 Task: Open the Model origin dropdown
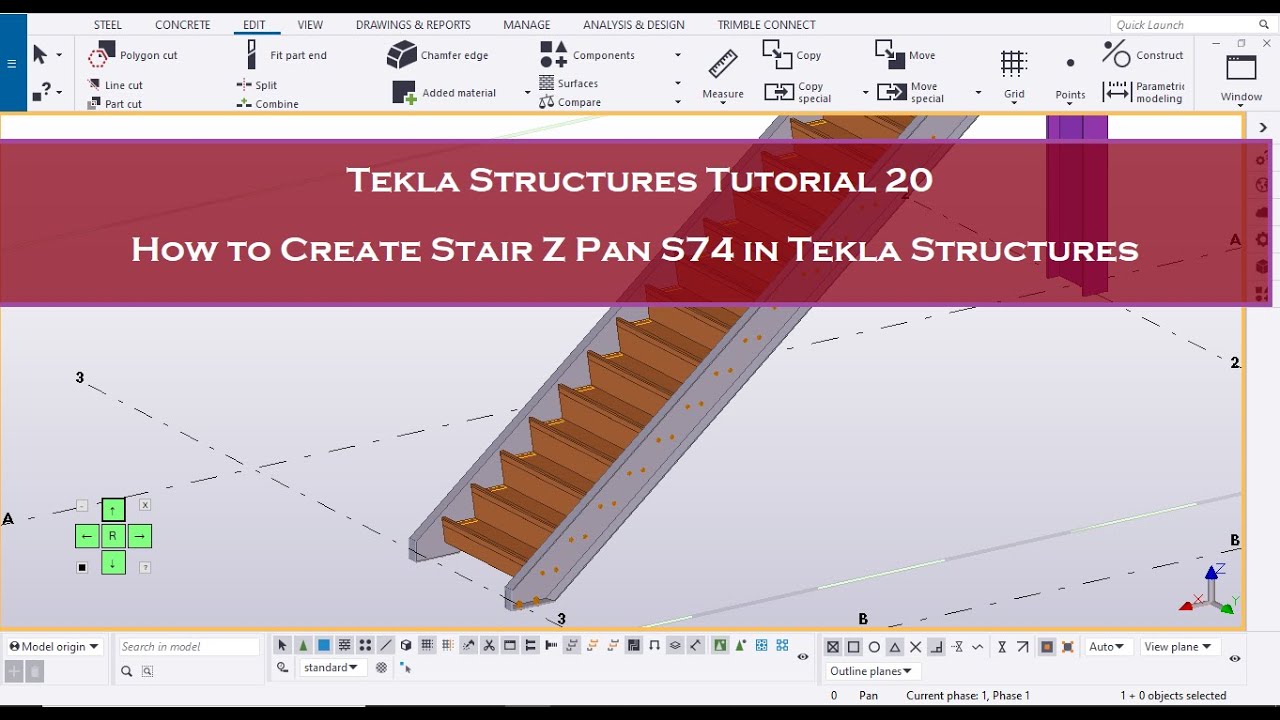tap(54, 647)
